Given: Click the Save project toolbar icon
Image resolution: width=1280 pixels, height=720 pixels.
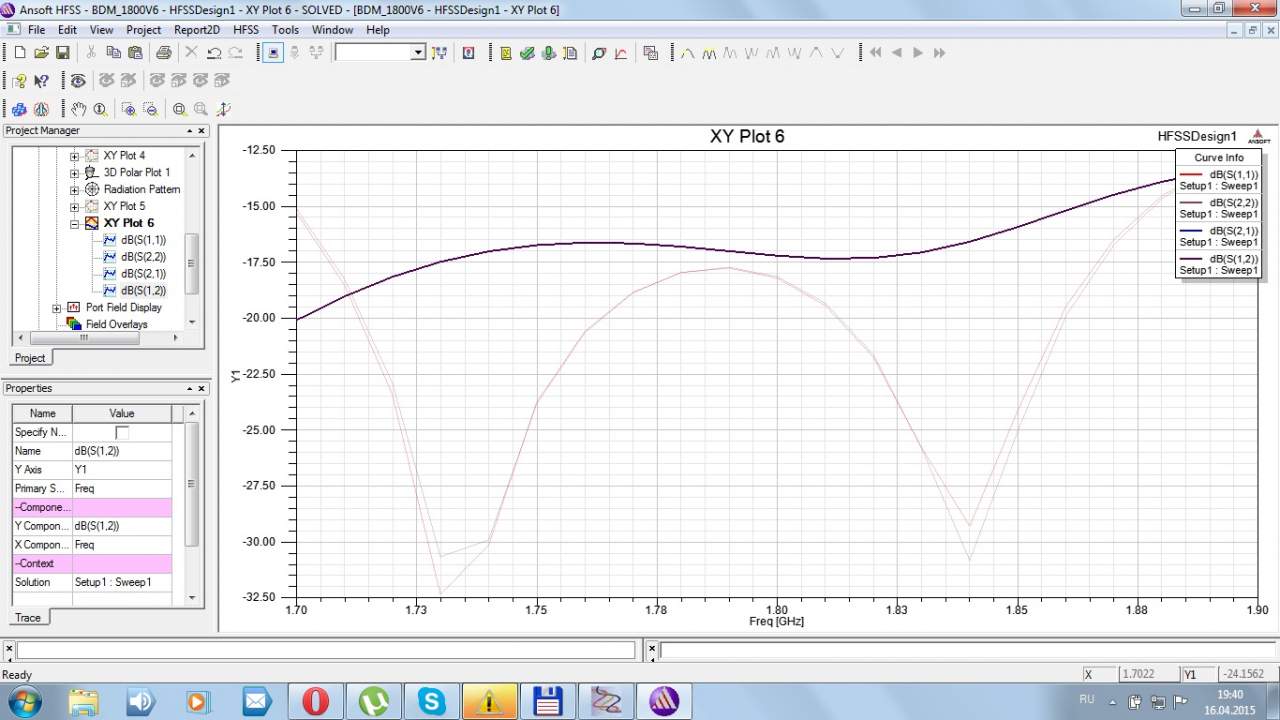Looking at the screenshot, I should point(62,53).
